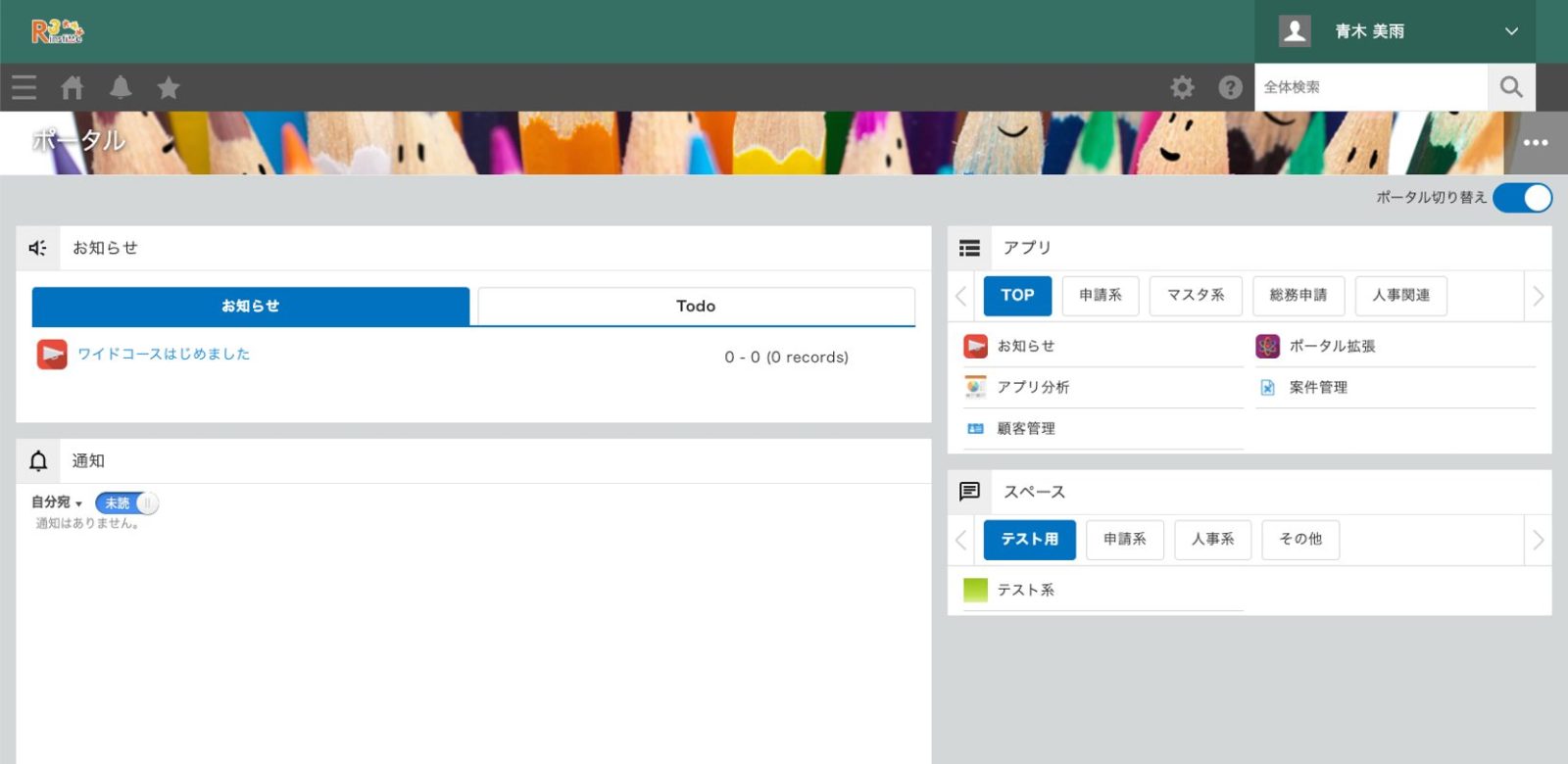Open the 顧客管理 app

point(1026,429)
